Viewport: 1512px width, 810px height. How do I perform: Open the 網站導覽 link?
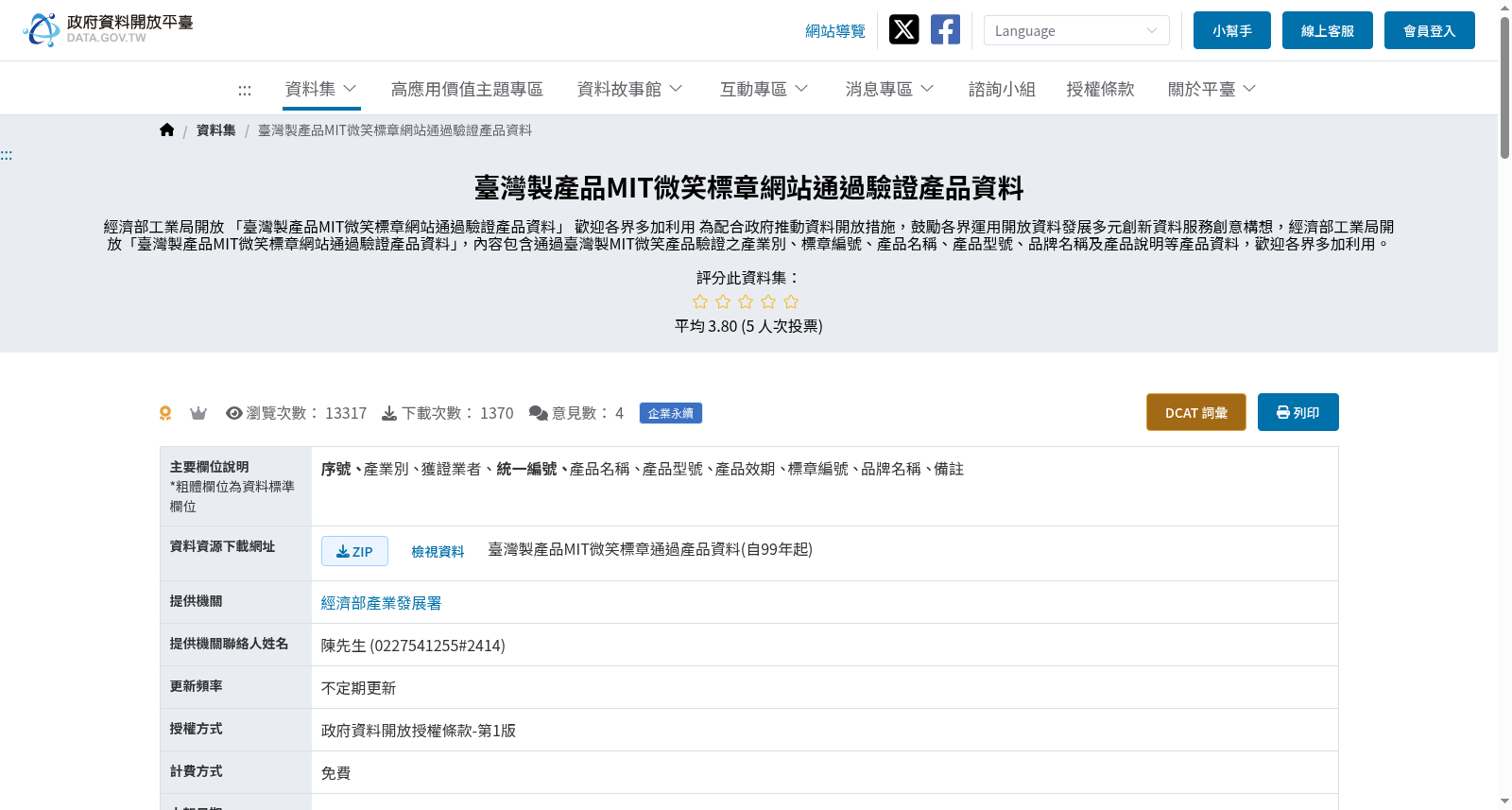click(x=834, y=31)
